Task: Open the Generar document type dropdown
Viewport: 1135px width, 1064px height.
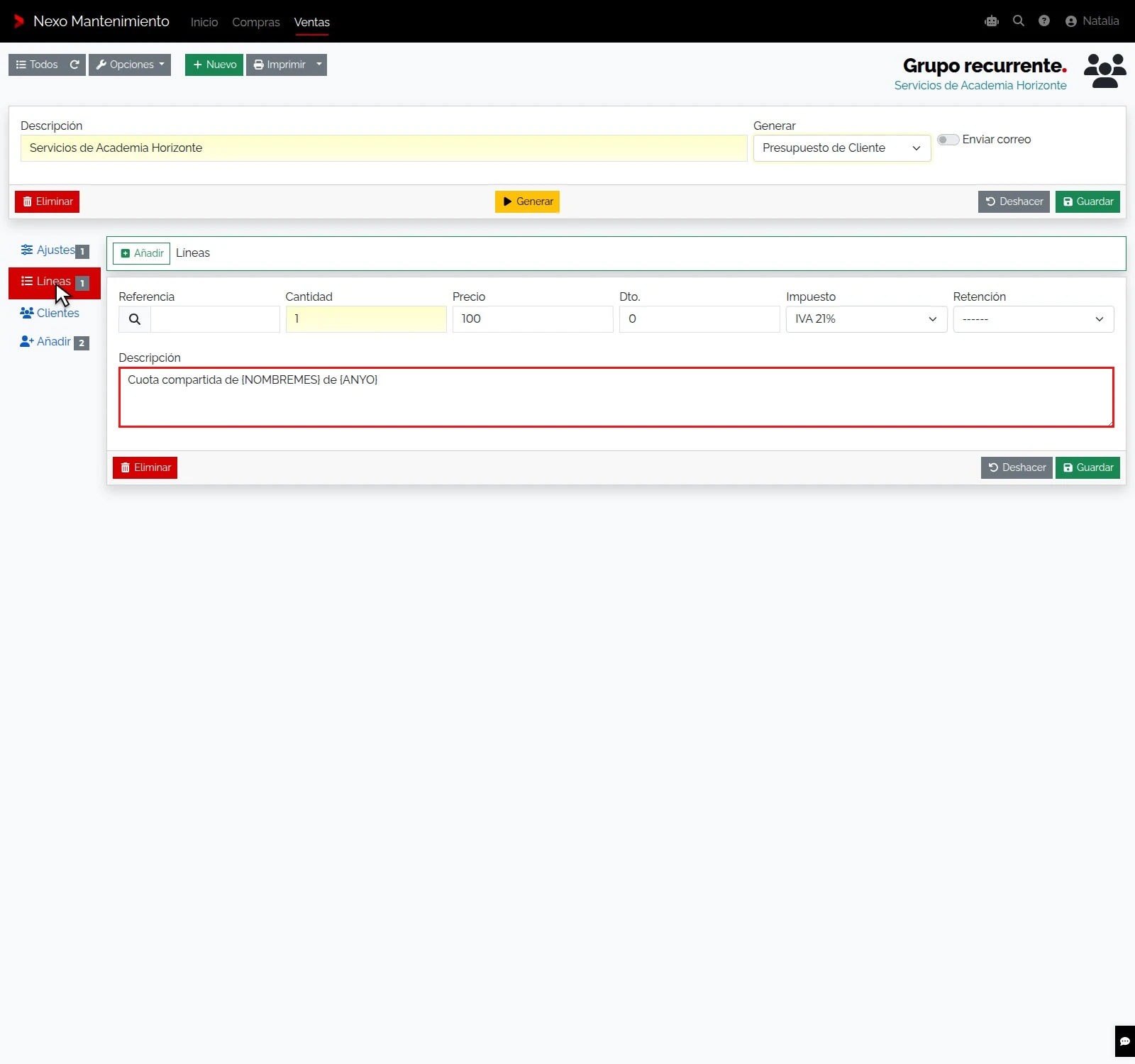Action: coord(842,148)
